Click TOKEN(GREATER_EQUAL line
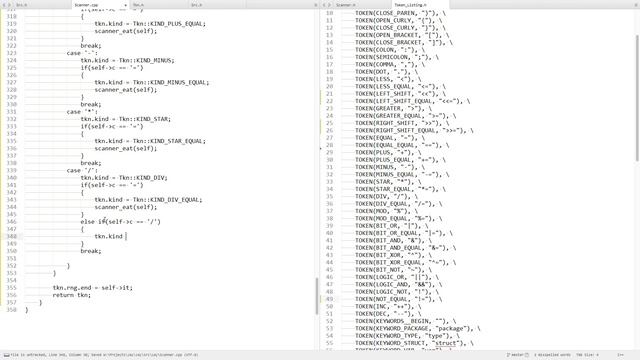Screen dimensions: 640x360 coord(405,116)
